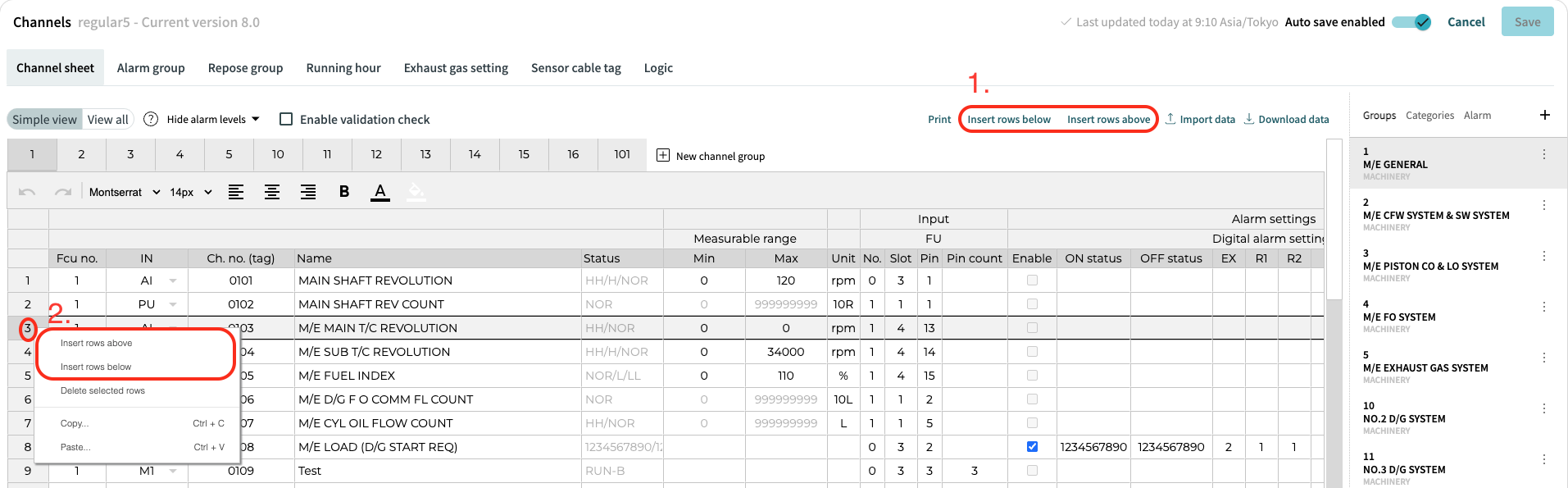The width and height of the screenshot is (1568, 488).
Task: Open options for M/E CFW SYSTEM group
Action: click(1544, 205)
